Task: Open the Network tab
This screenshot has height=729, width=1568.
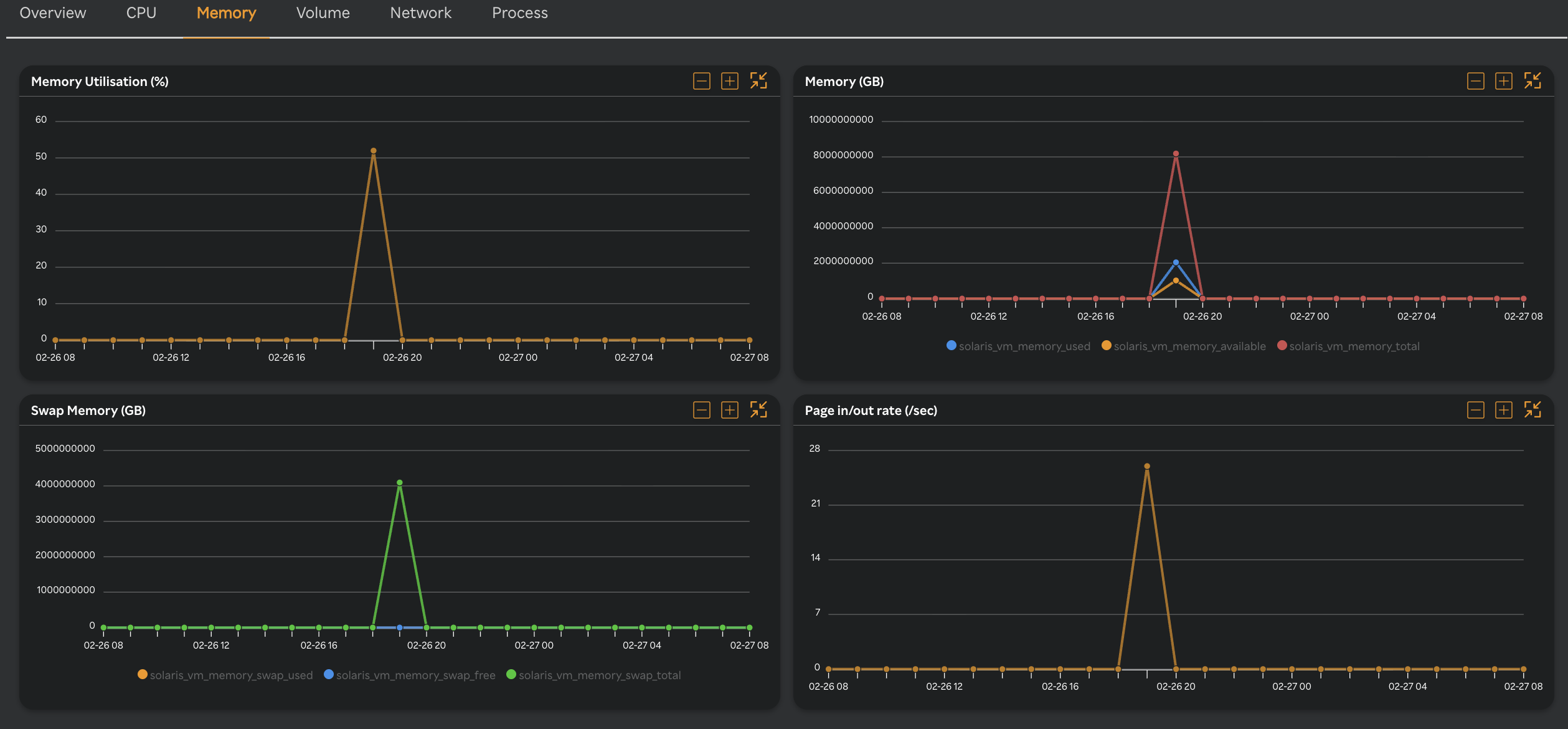Action: point(420,12)
